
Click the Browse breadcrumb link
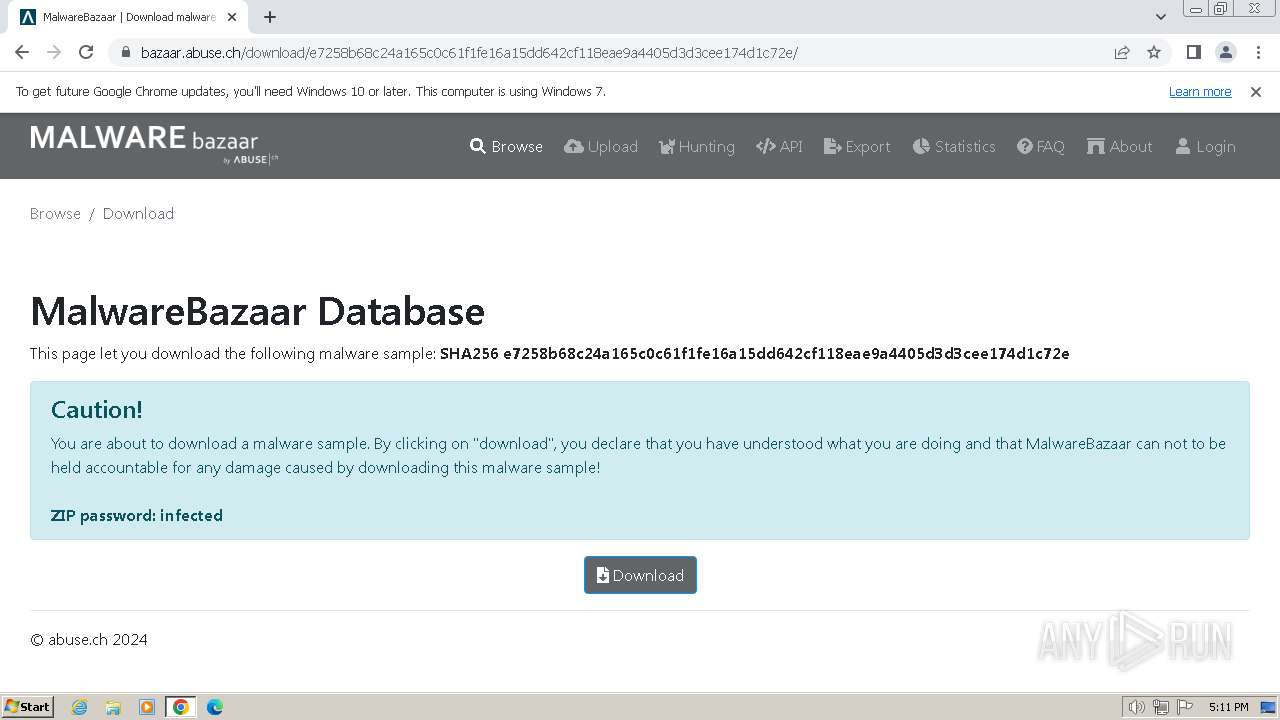coord(55,213)
